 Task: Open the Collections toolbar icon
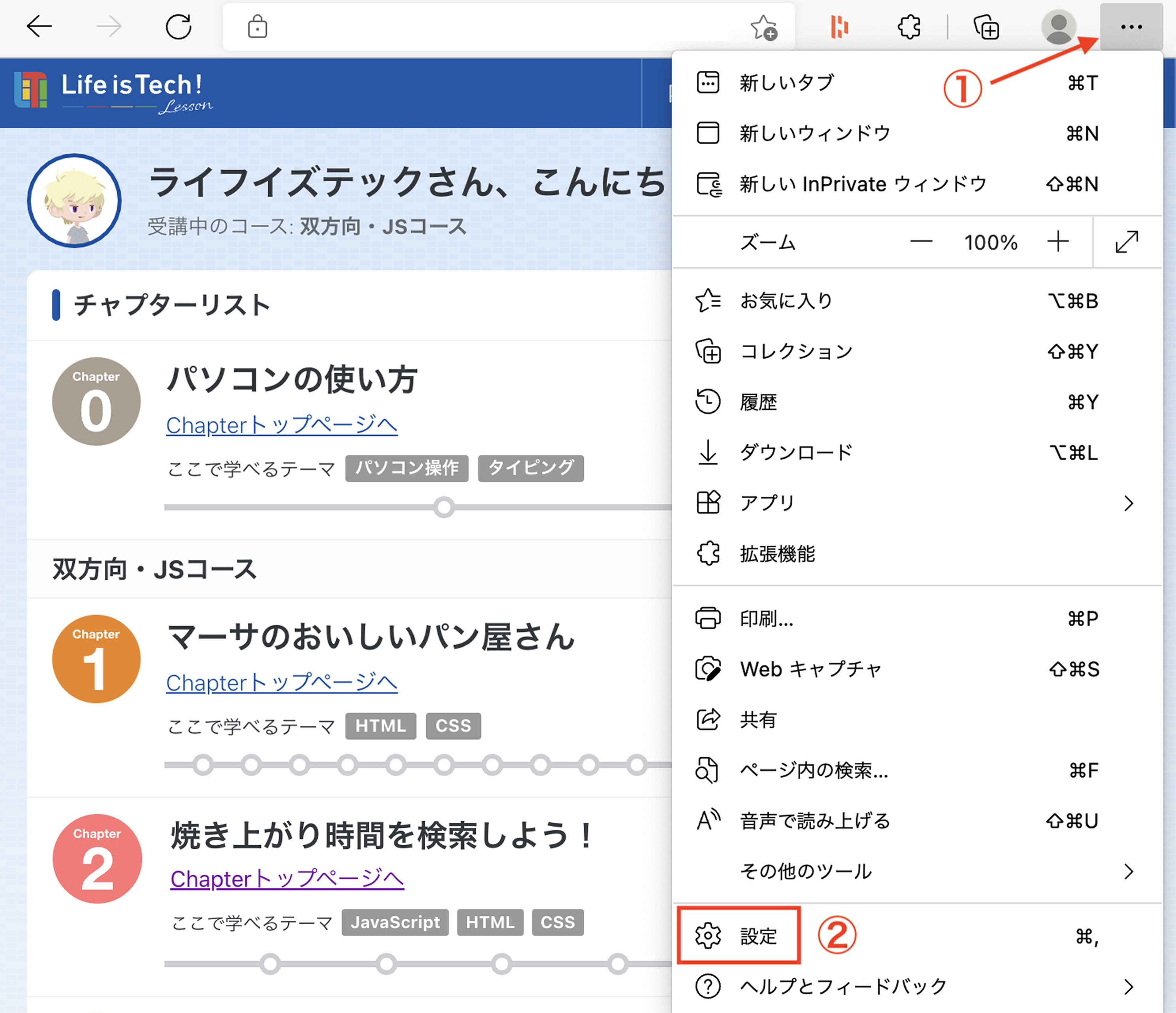[x=986, y=27]
